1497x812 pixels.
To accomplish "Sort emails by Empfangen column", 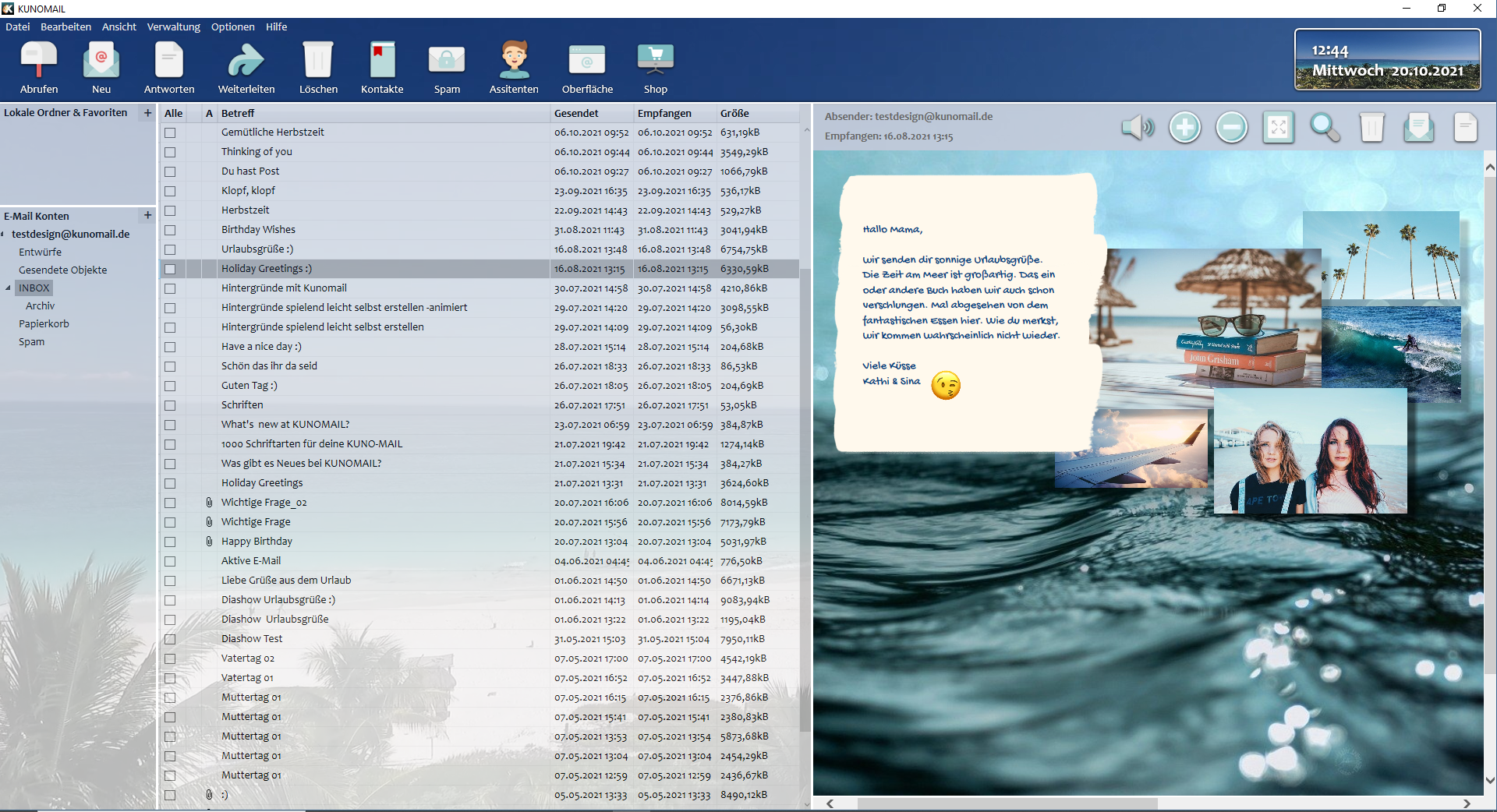I will point(675,113).
